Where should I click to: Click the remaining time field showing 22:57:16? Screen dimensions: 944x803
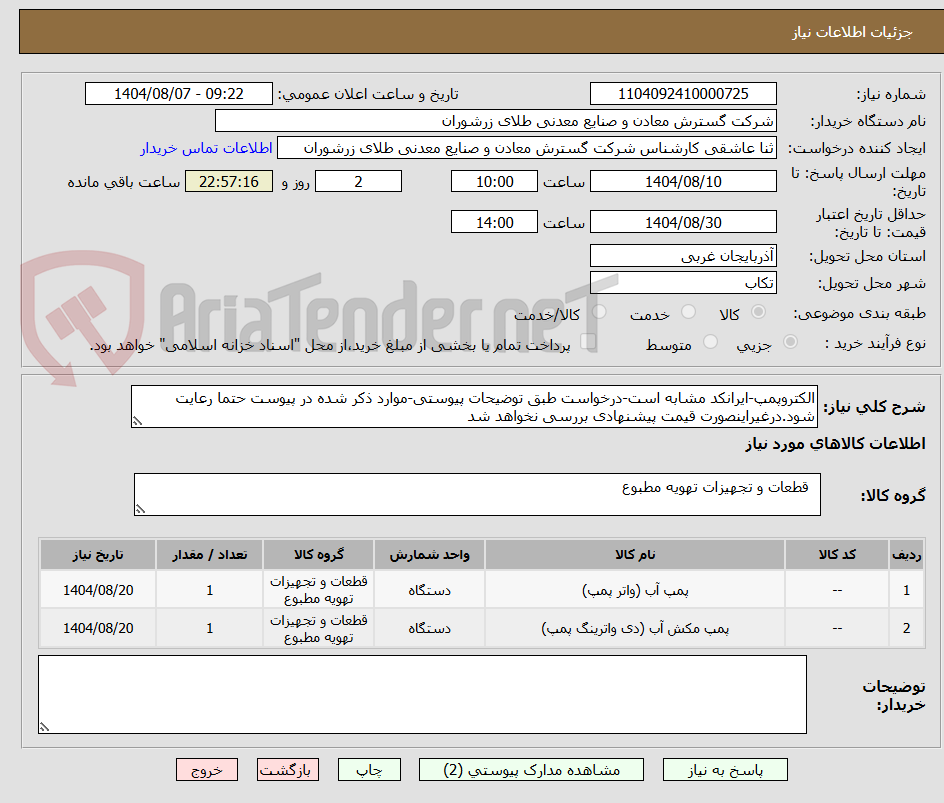[x=228, y=181]
